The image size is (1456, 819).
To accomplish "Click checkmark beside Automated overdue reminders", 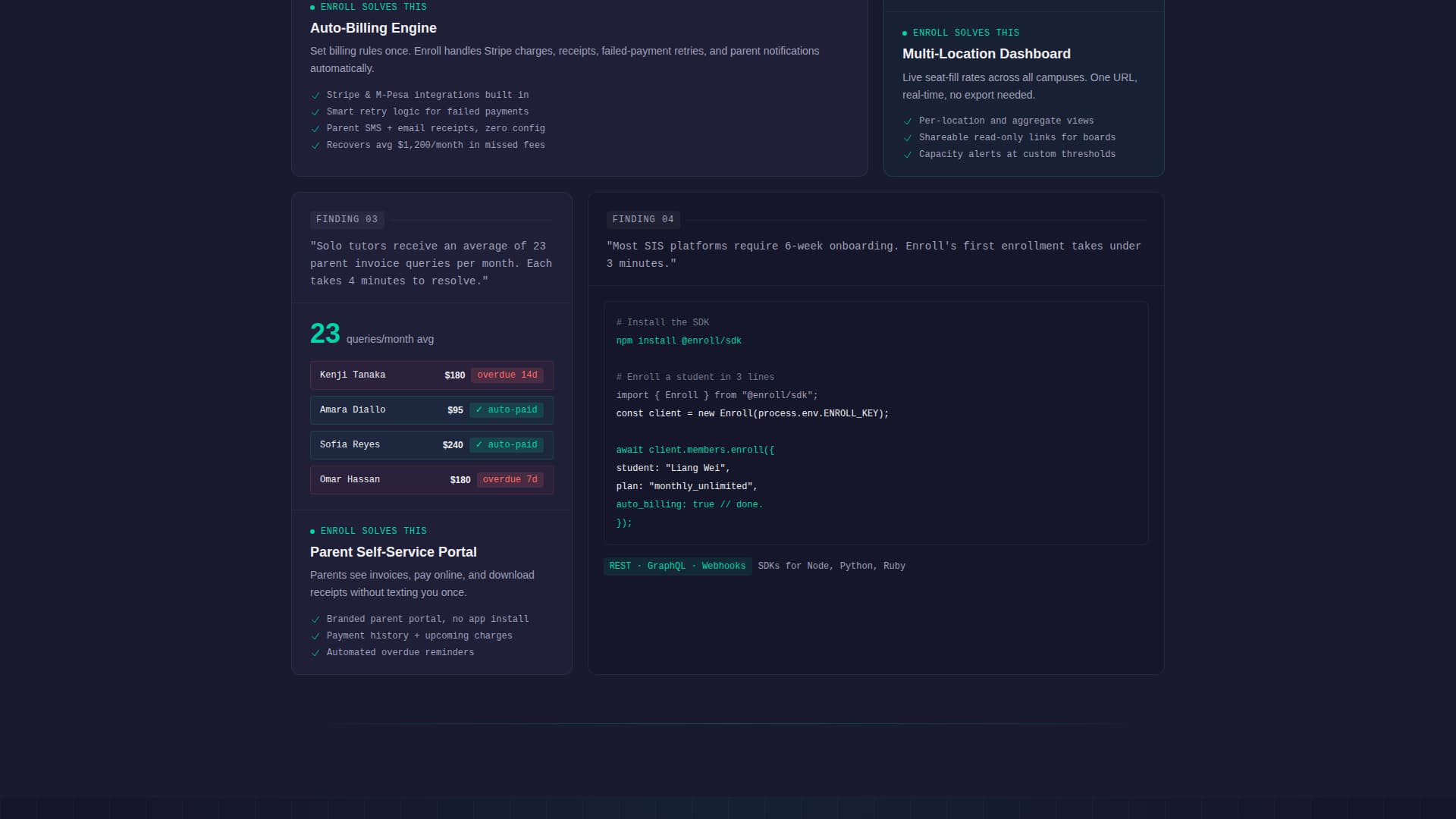I will (x=315, y=653).
